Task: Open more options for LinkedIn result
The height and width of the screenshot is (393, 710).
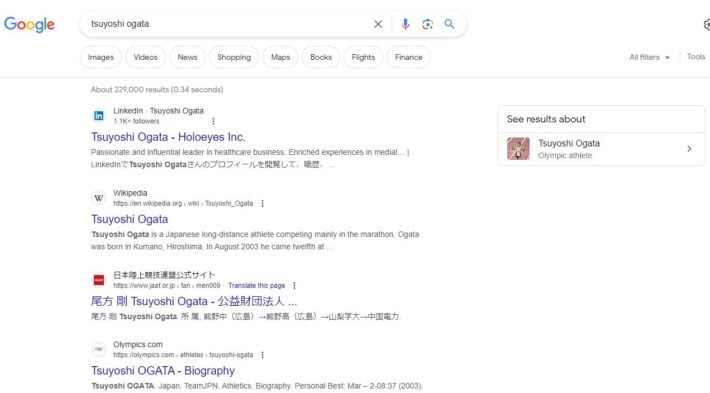Action: (x=213, y=121)
